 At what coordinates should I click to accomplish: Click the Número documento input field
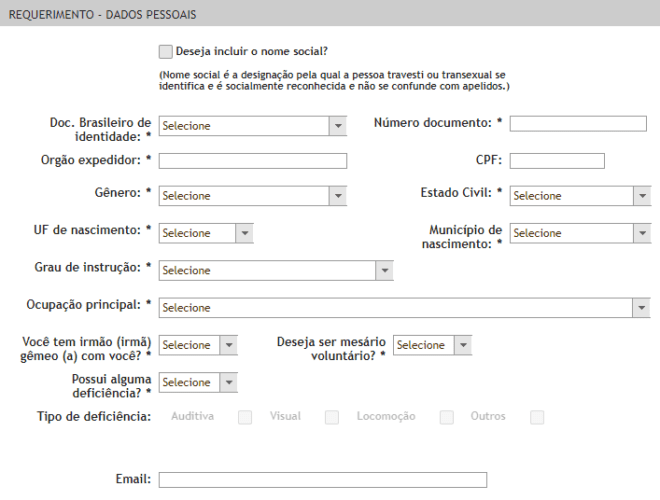coord(578,123)
